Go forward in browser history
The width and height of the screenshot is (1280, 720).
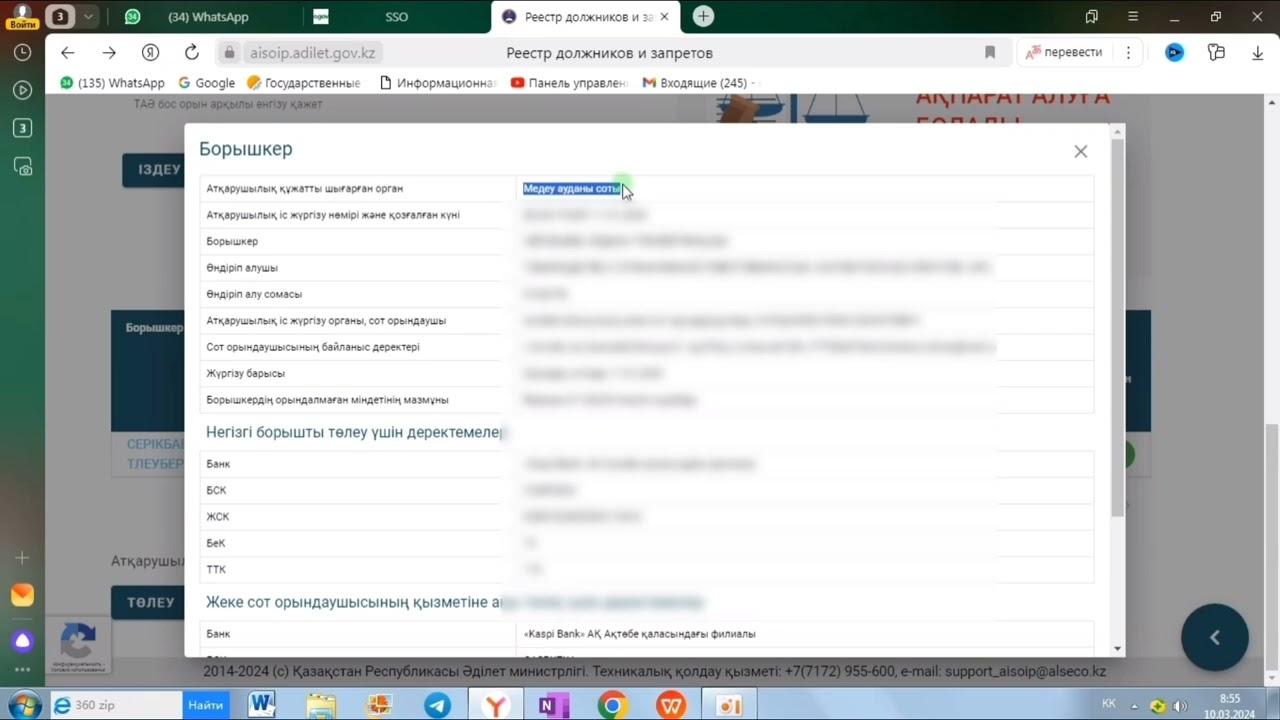pyautogui.click(x=109, y=53)
